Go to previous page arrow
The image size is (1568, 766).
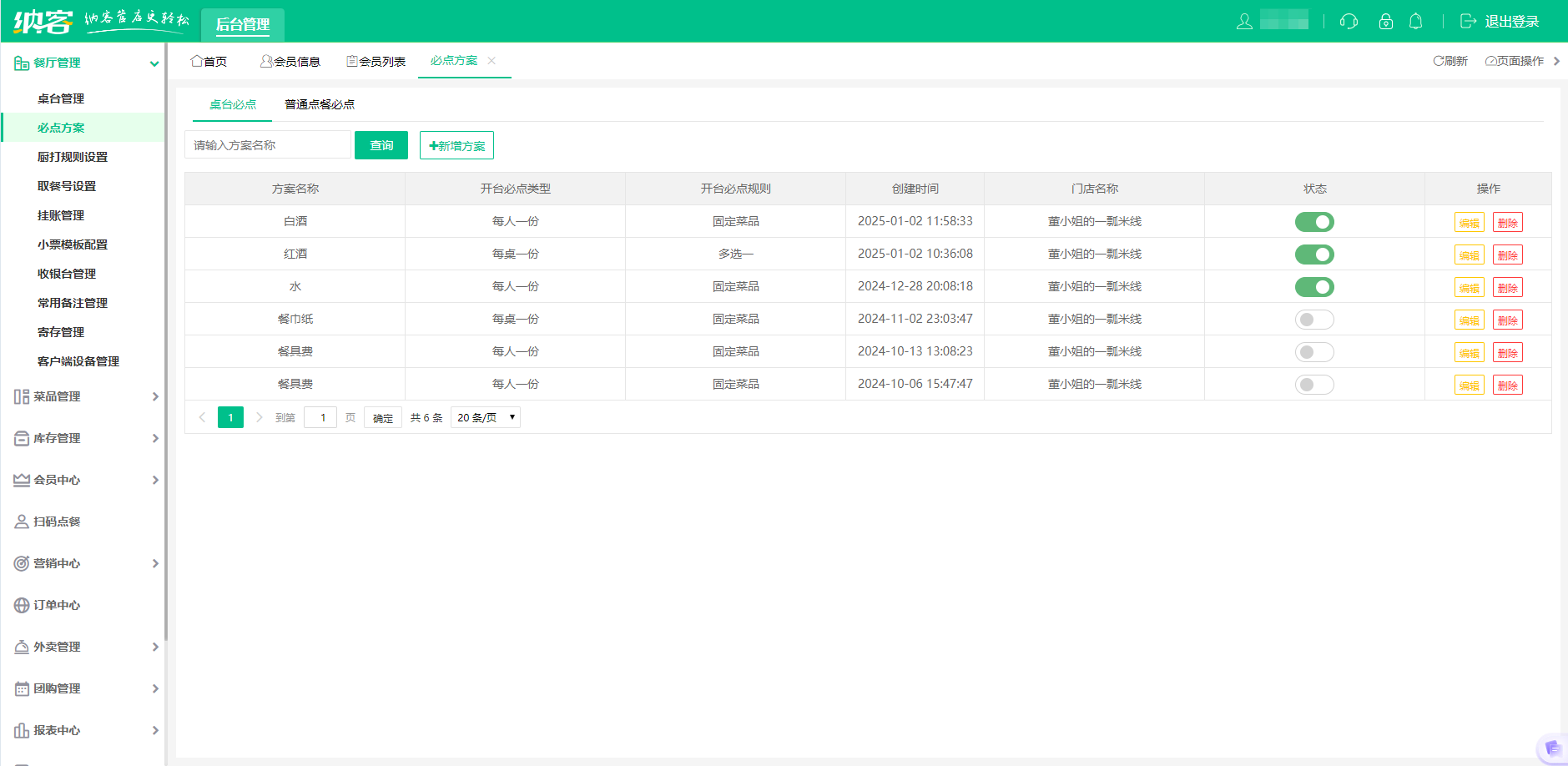[202, 417]
